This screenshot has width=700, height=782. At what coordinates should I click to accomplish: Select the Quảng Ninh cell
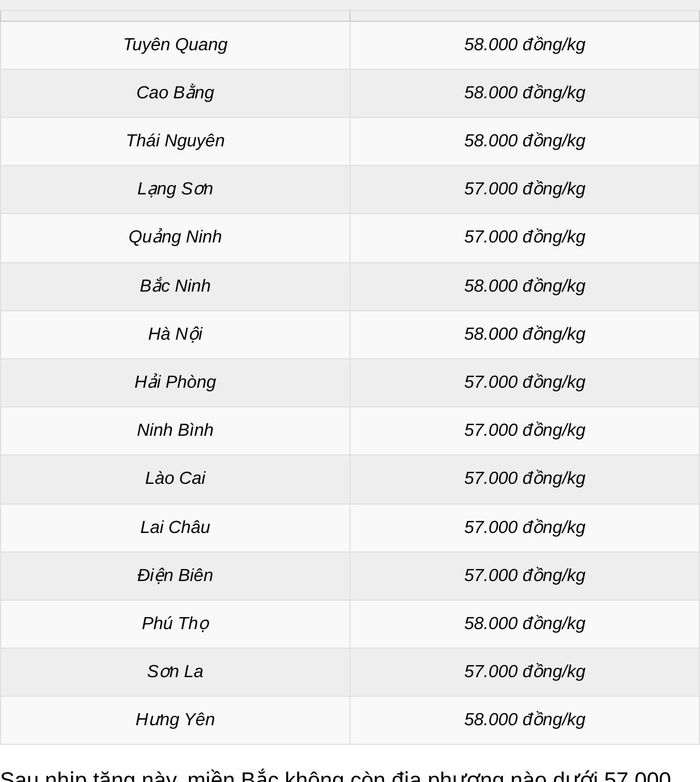[175, 237]
